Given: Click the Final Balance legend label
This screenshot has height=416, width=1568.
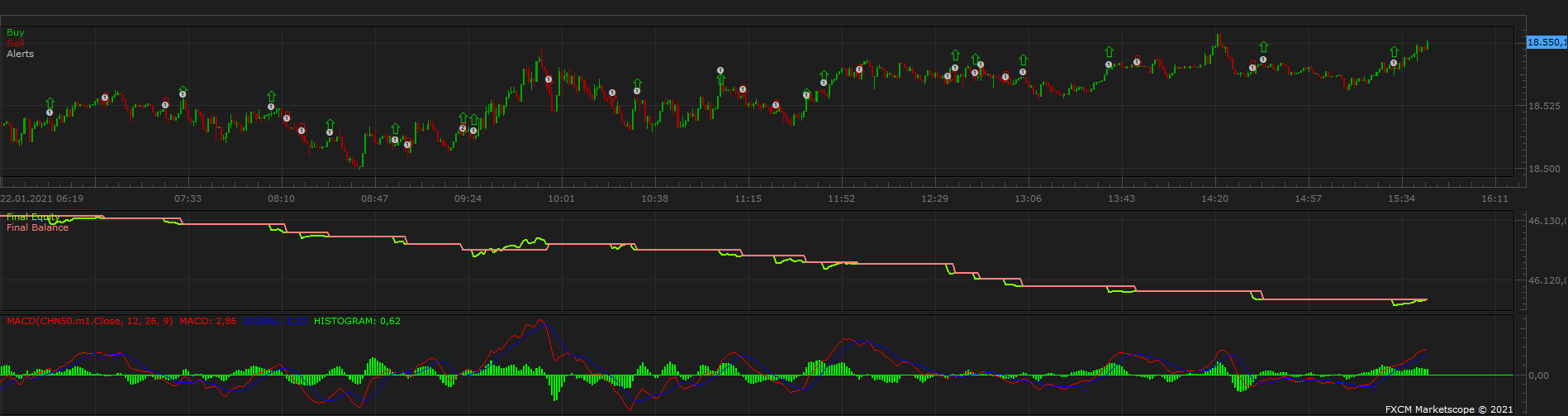Looking at the screenshot, I should click(x=37, y=227).
